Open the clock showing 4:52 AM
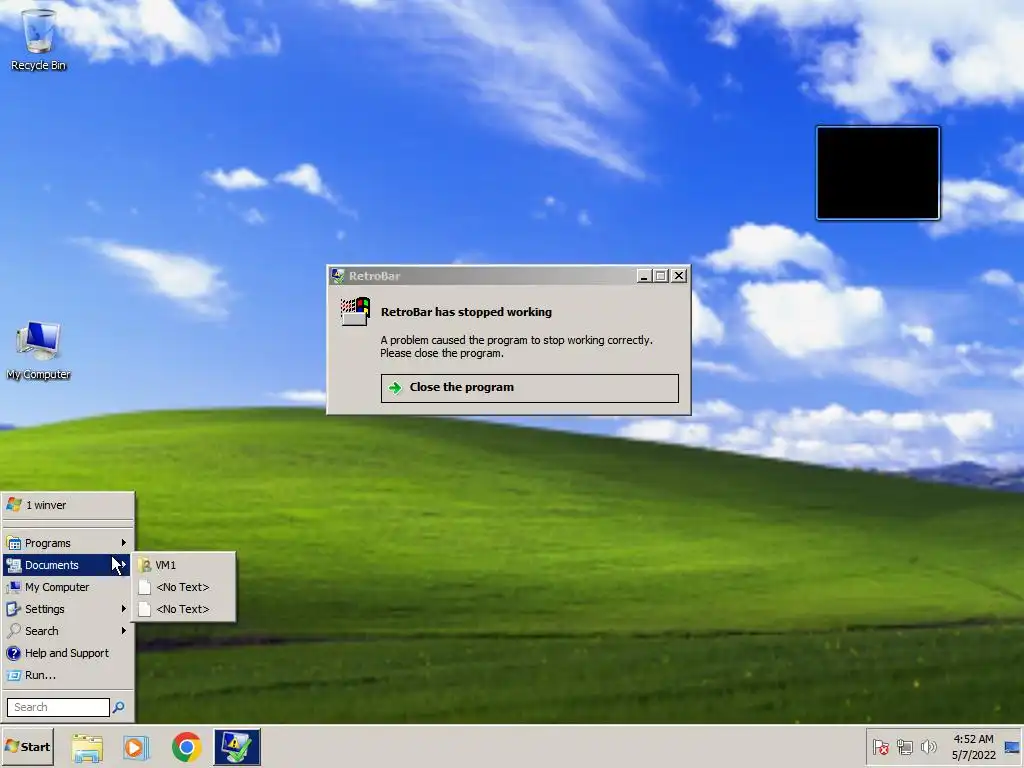Screen dimensions: 1024x768 pos(973,746)
